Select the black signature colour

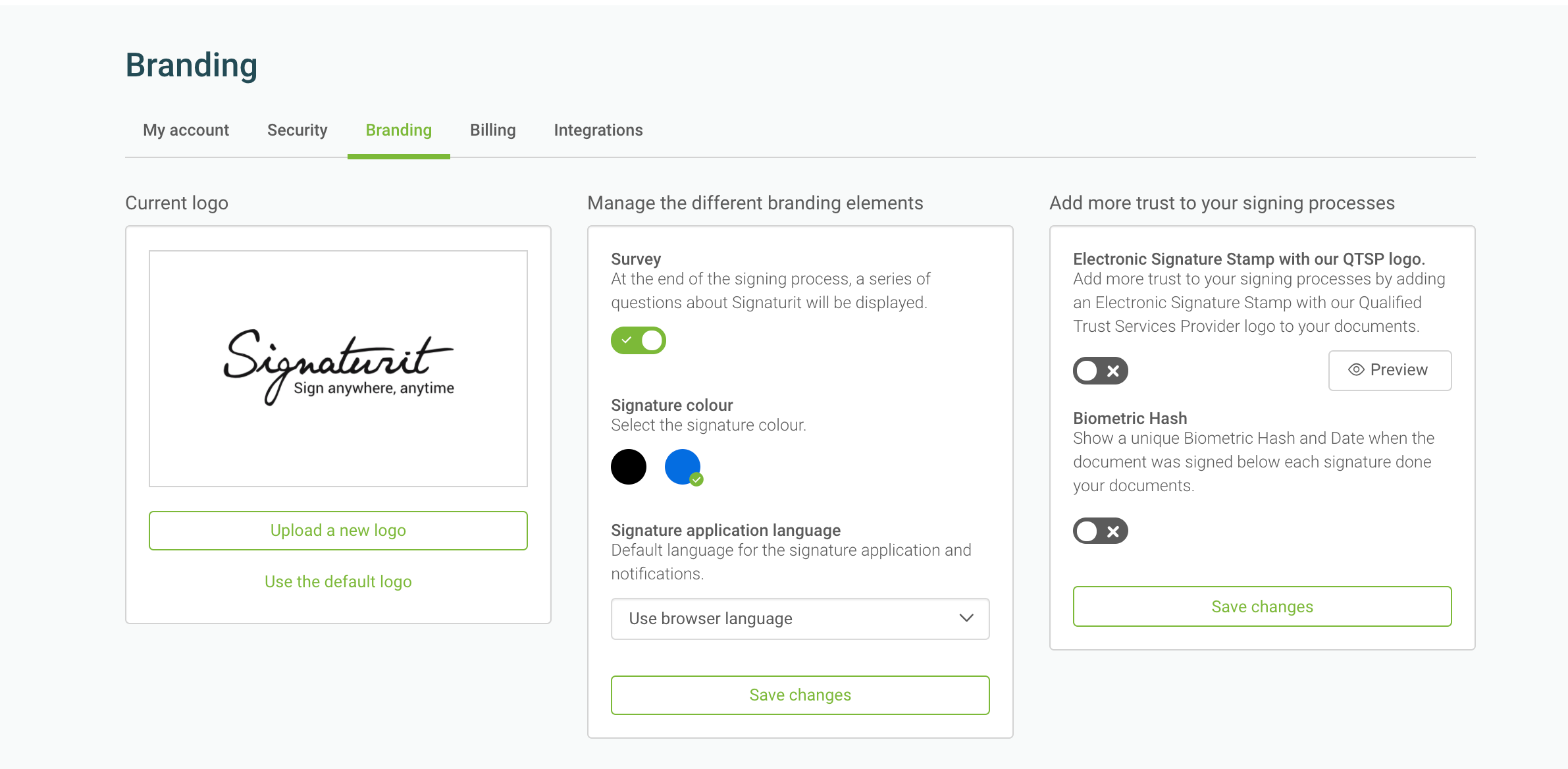tap(629, 467)
